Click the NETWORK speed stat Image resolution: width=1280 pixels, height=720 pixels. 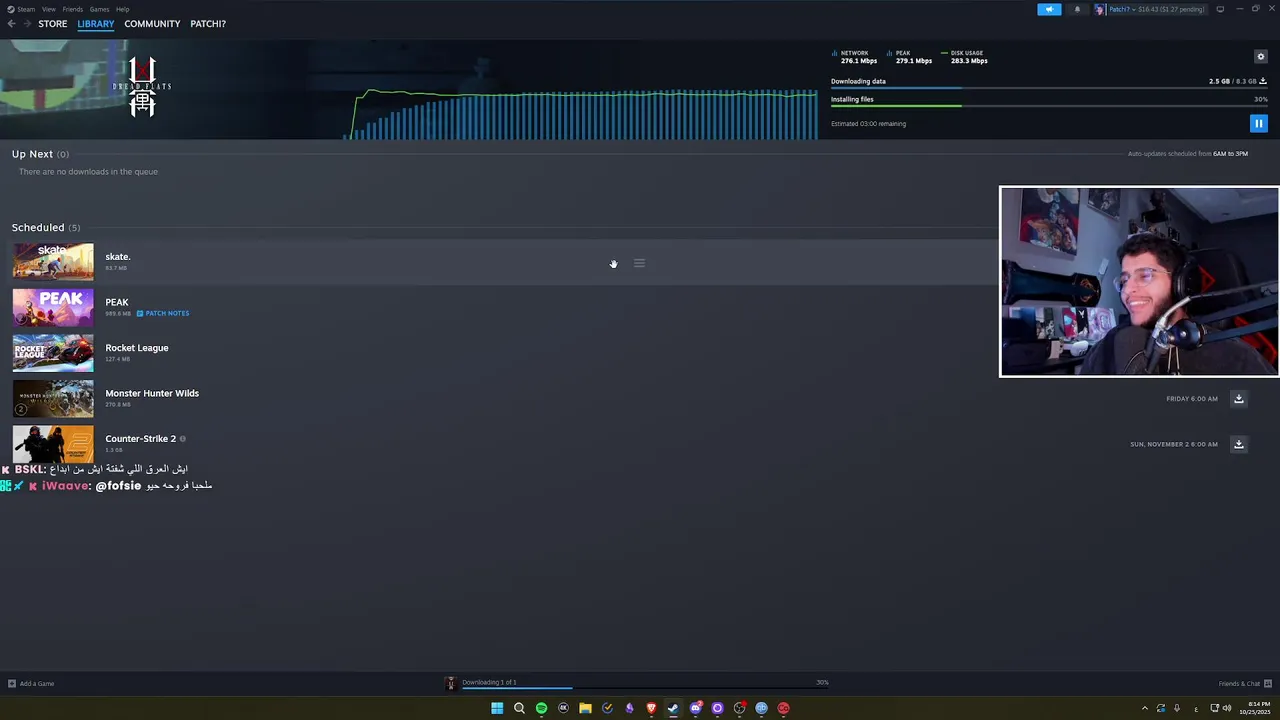854,57
